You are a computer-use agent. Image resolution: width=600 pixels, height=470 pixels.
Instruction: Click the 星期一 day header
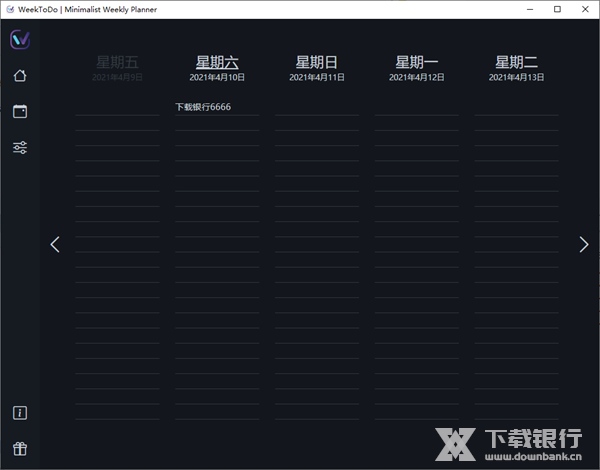[417, 62]
